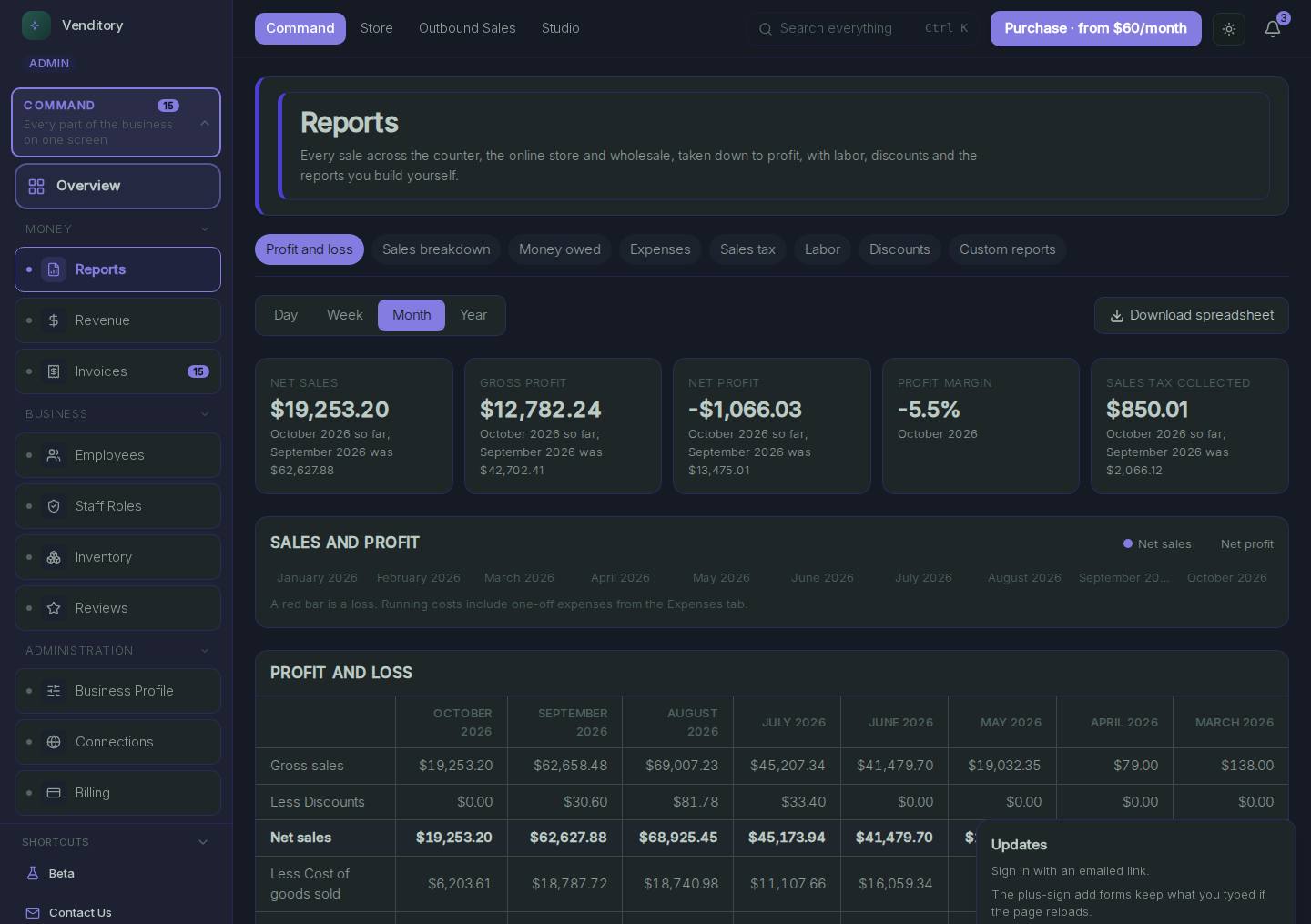Click the Billing card icon

(54, 793)
